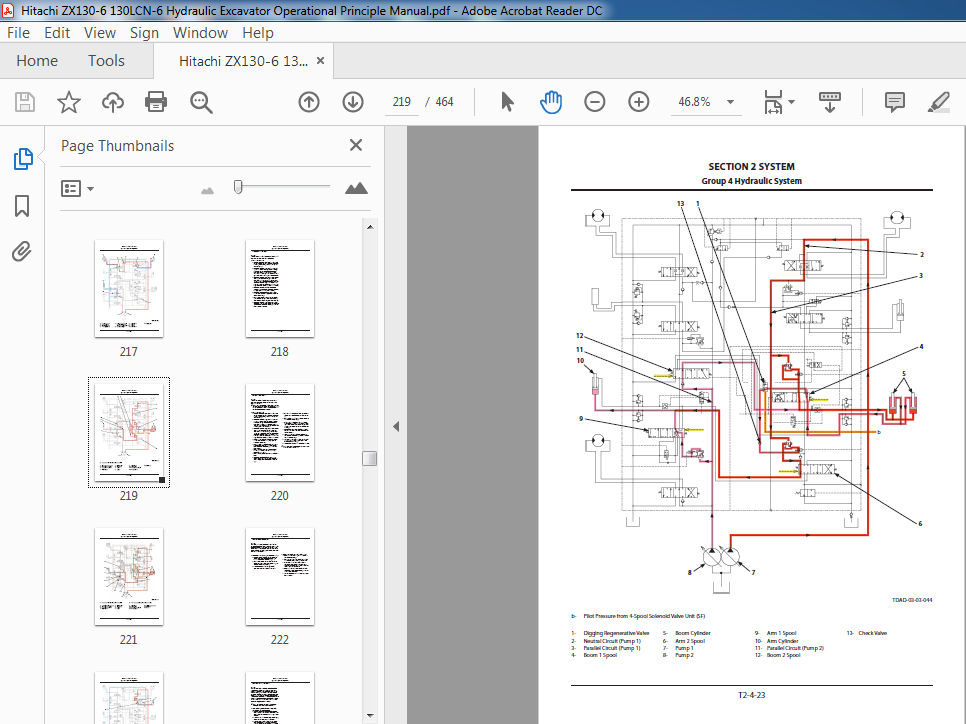The width and height of the screenshot is (966, 724).
Task: Go to previous page with the up arrow
Action: coord(309,102)
